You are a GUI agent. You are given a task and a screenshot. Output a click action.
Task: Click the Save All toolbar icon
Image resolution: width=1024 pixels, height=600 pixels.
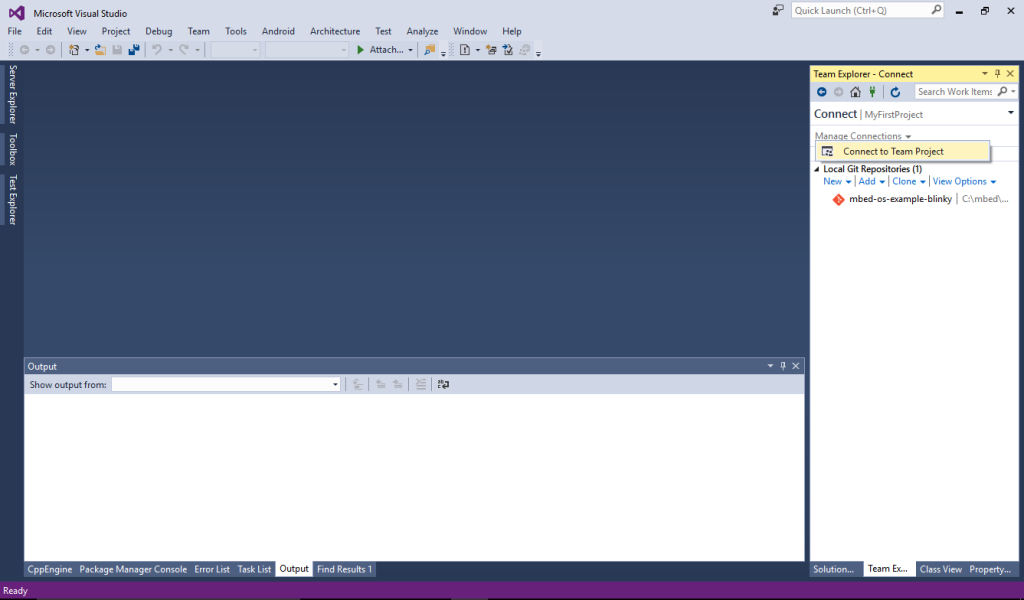134,49
